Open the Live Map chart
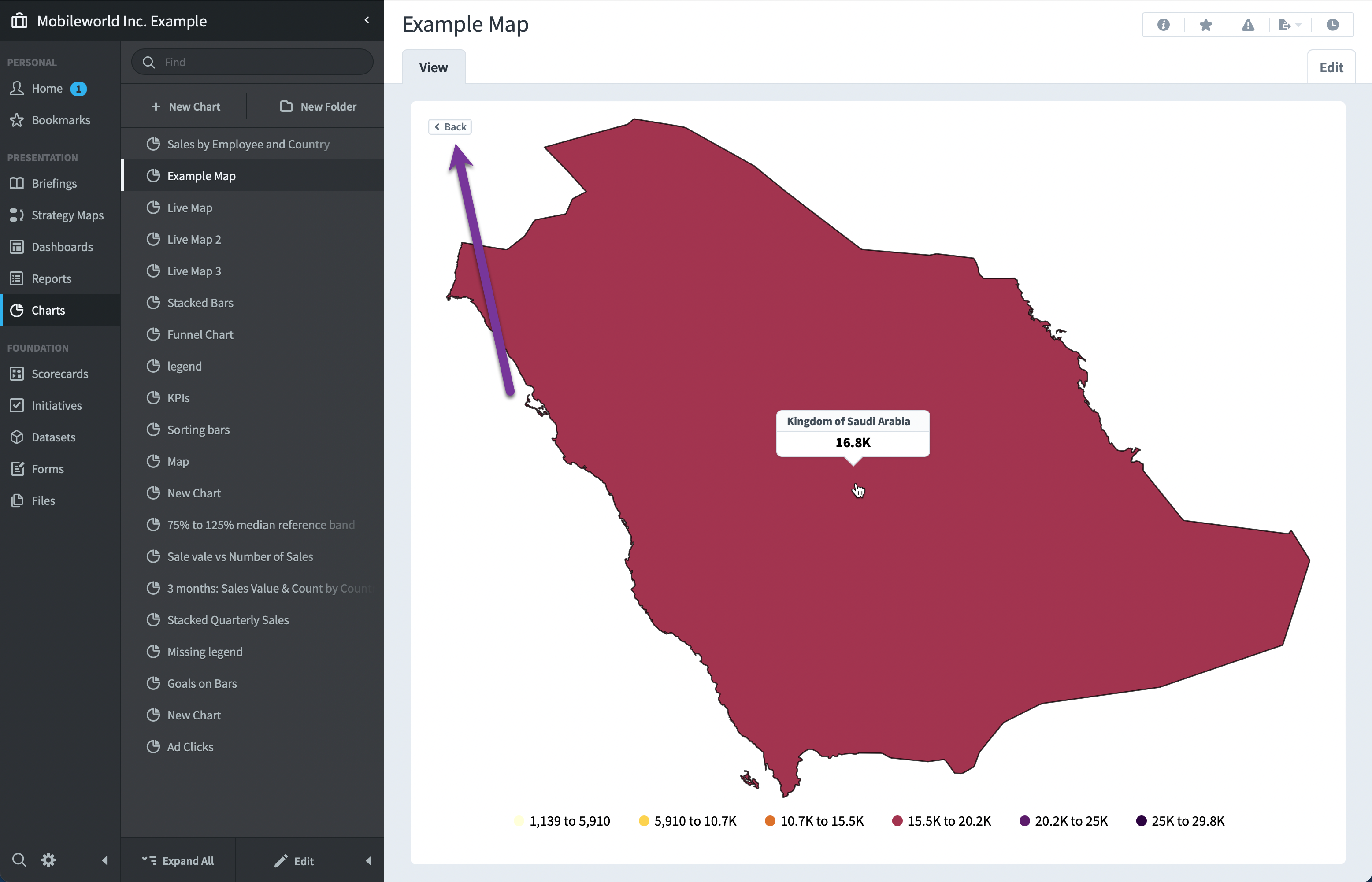 [x=252, y=208]
